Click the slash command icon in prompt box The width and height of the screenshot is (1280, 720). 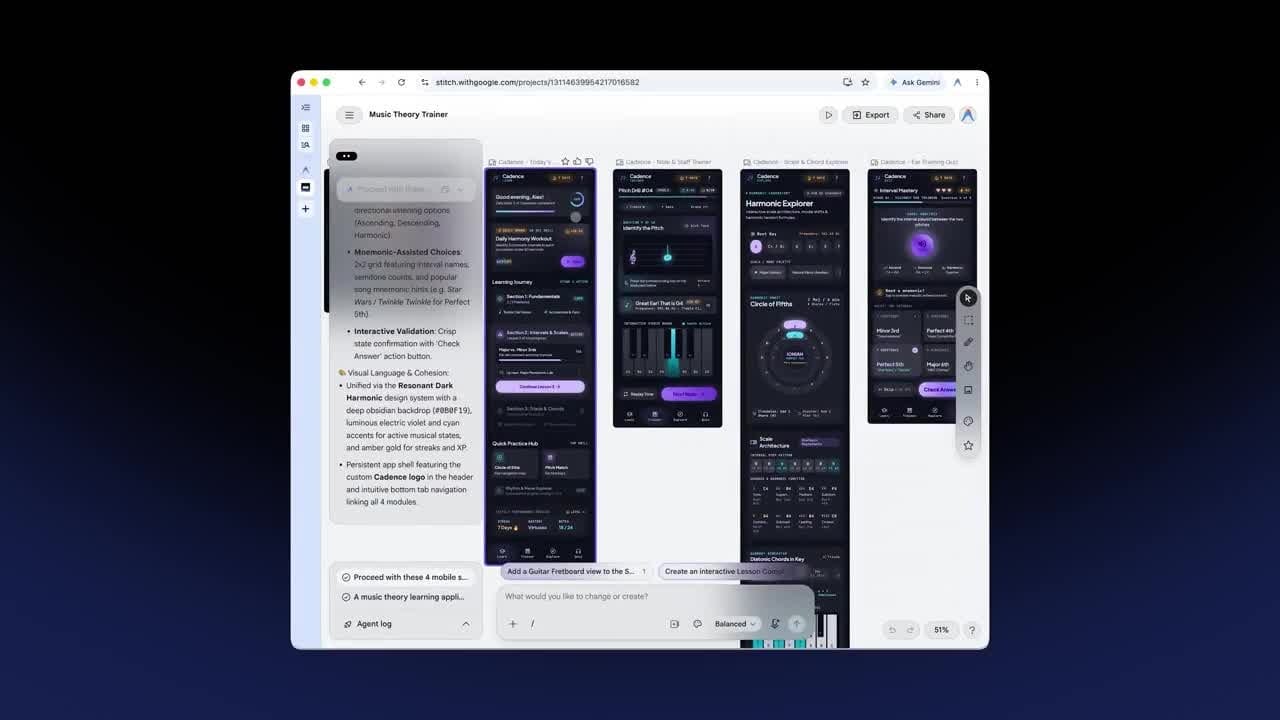pyautogui.click(x=533, y=624)
